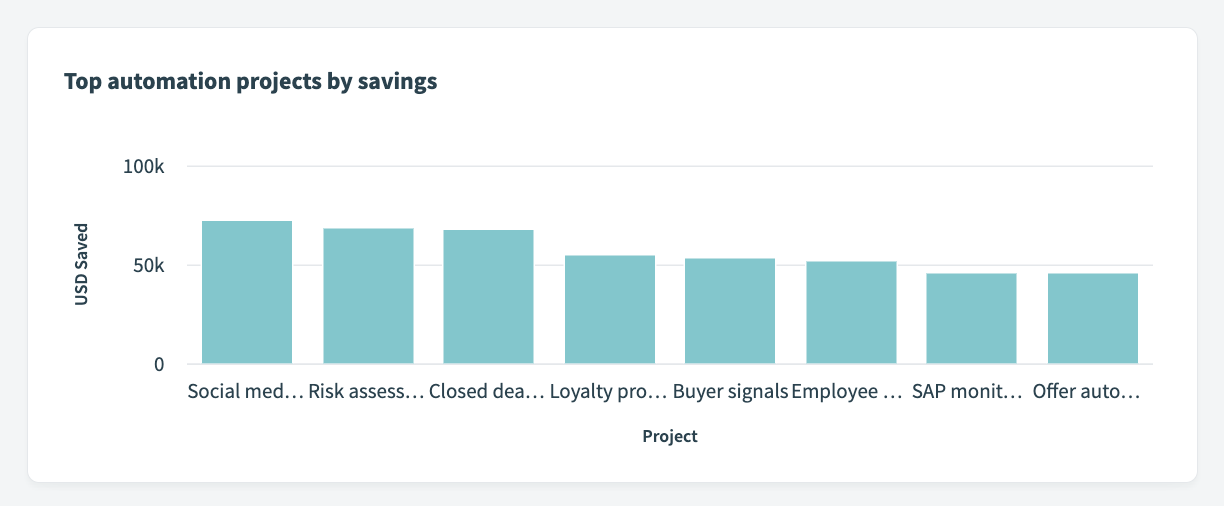Click the Closed deals bar

[x=488, y=297]
